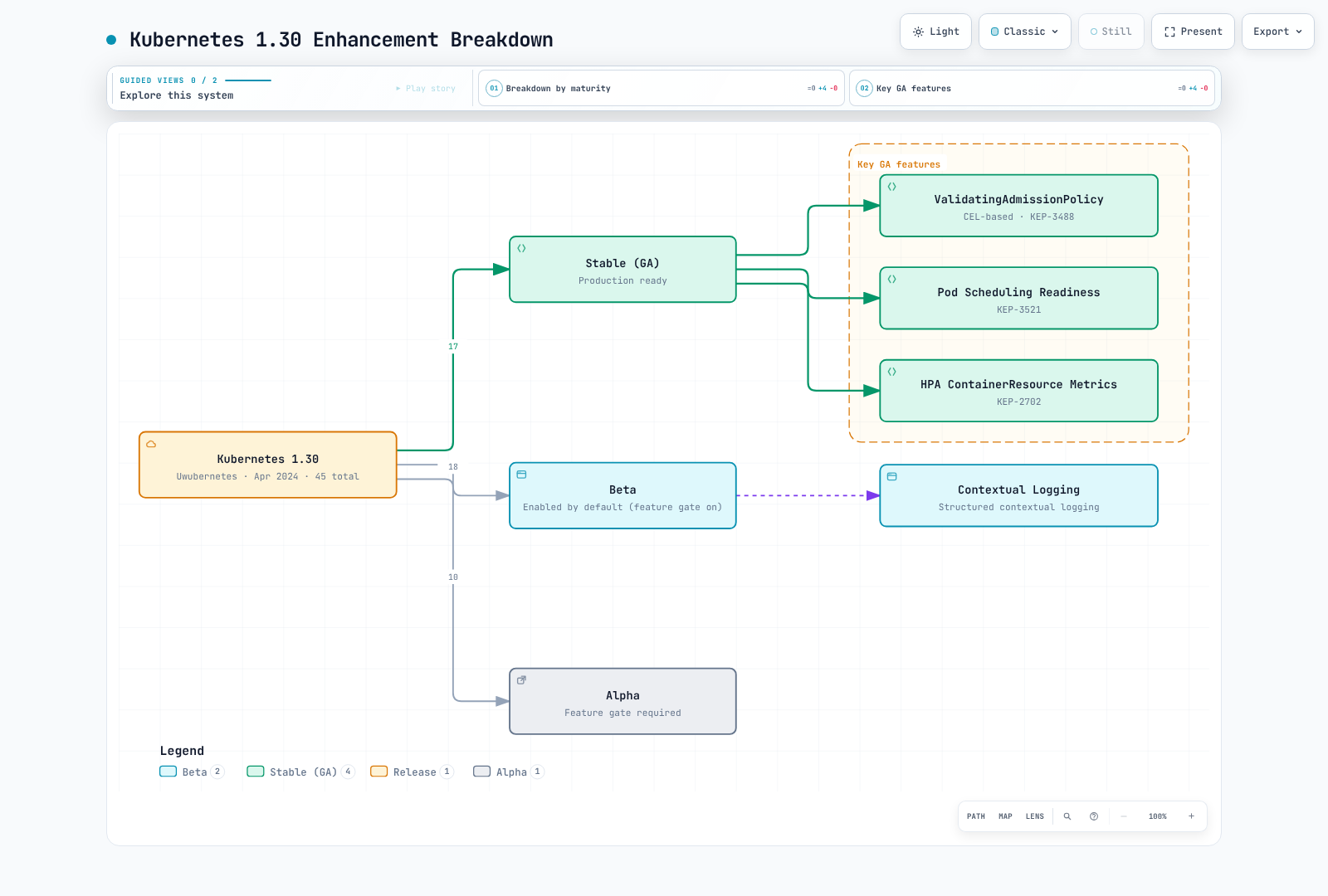Click the 100% zoom level reset
The image size is (1328, 896).
(x=1157, y=816)
